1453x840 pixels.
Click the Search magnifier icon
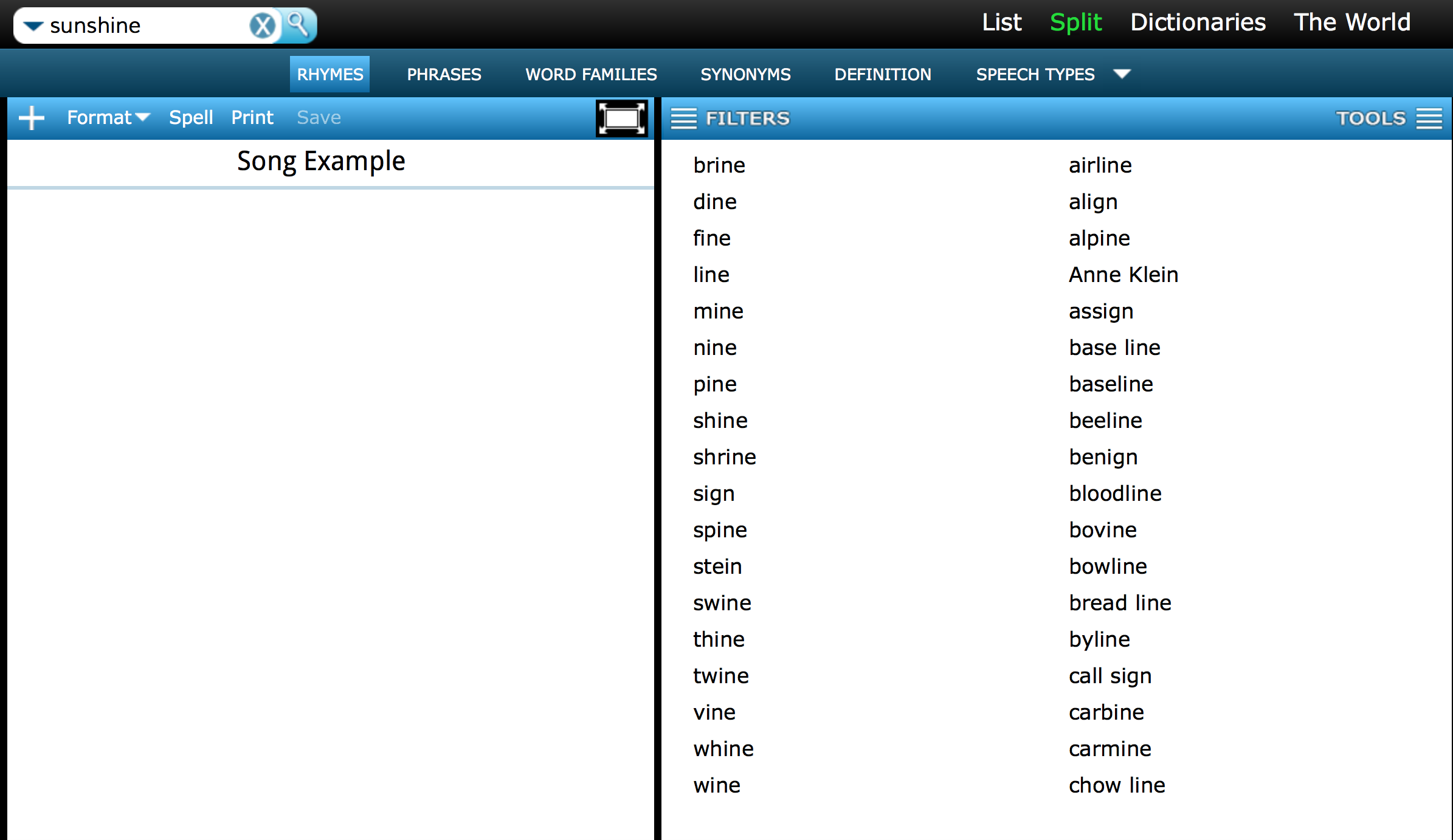[x=298, y=23]
